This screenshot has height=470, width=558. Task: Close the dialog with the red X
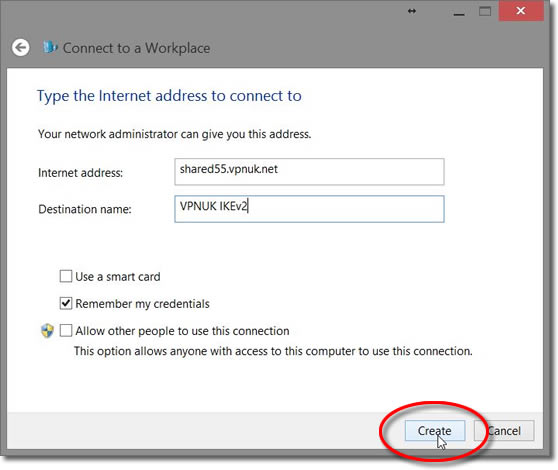tap(521, 11)
